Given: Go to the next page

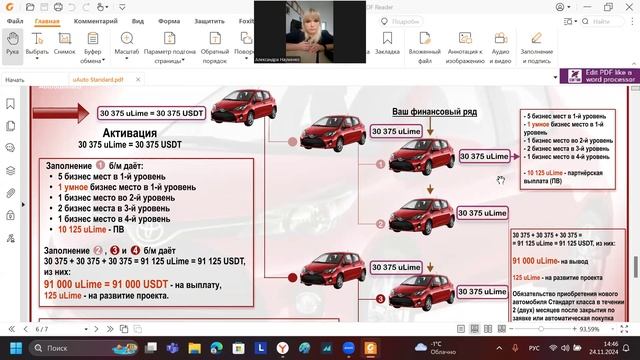Looking at the screenshot, I should point(96,329).
